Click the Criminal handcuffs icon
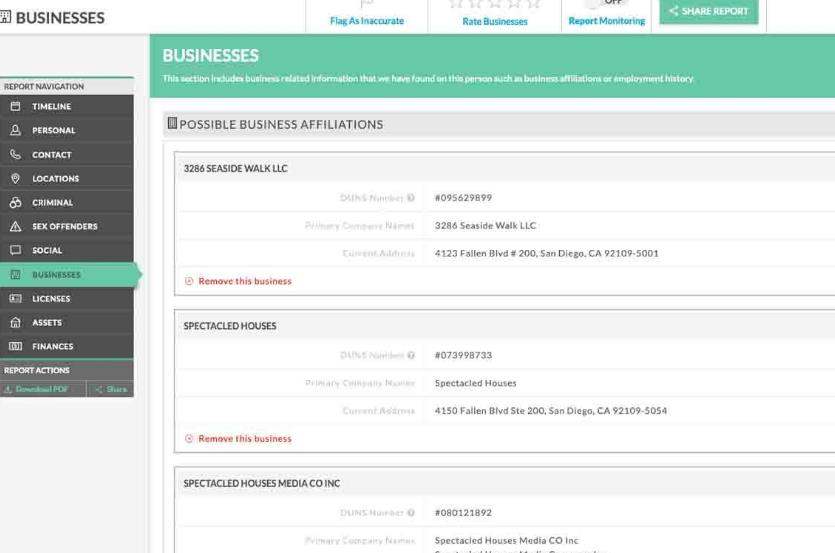 15,202
